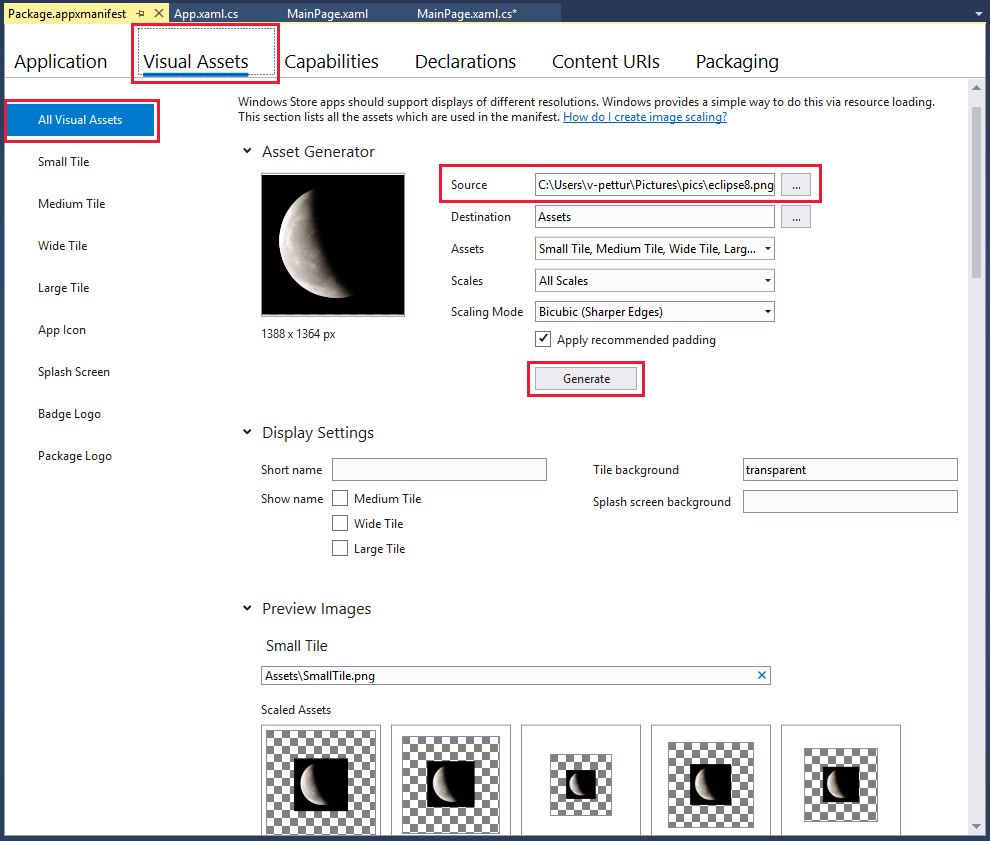
Task: Select the first scaled asset thumbnail
Action: tap(321, 780)
